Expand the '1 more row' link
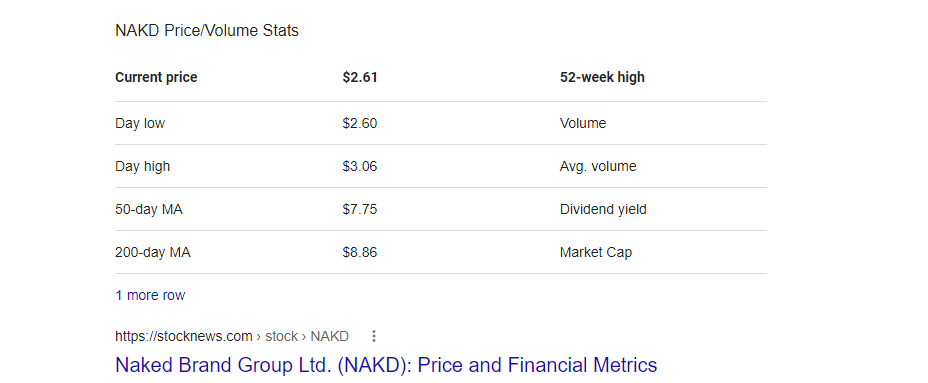Viewport: 928px width, 383px height. tap(150, 295)
